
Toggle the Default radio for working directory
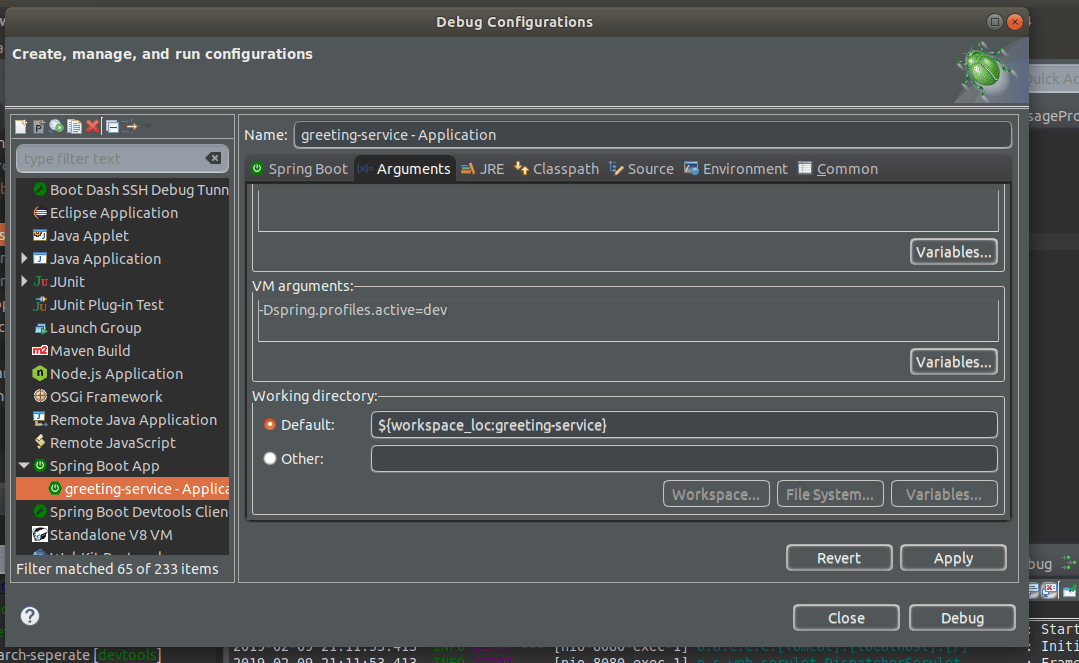click(x=270, y=424)
